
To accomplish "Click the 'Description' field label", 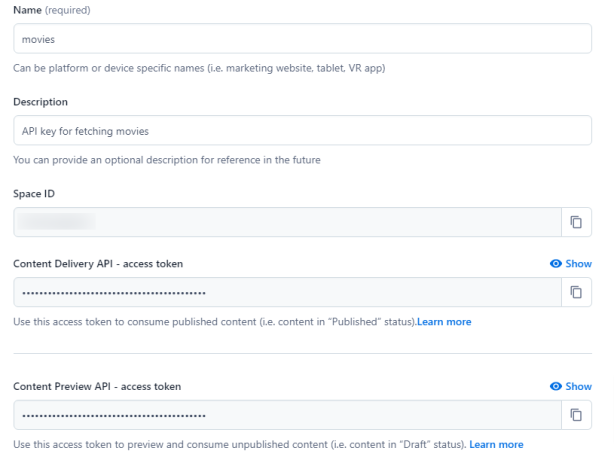I will (x=41, y=102).
